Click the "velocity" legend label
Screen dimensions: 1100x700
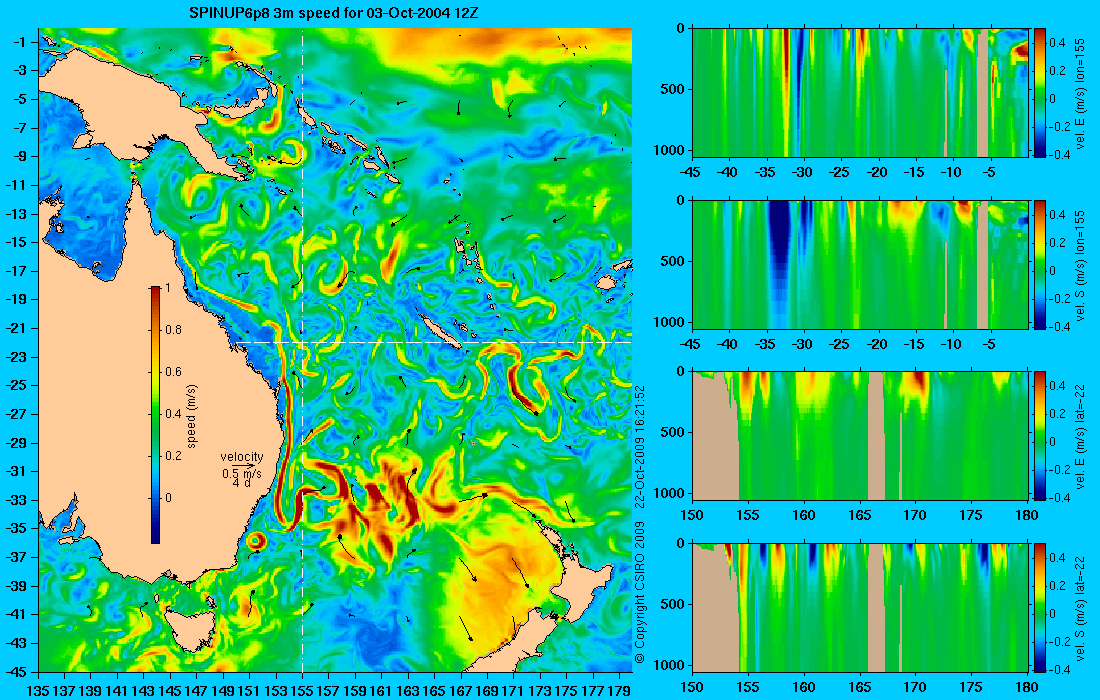point(242,457)
